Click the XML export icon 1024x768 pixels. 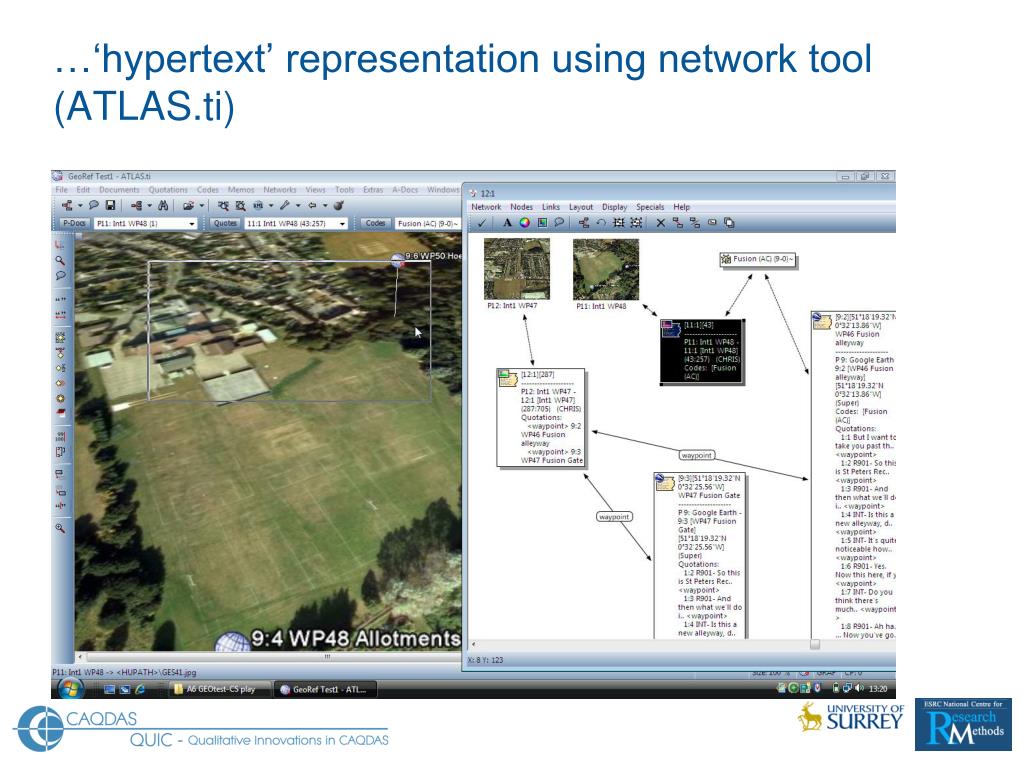click(x=258, y=205)
